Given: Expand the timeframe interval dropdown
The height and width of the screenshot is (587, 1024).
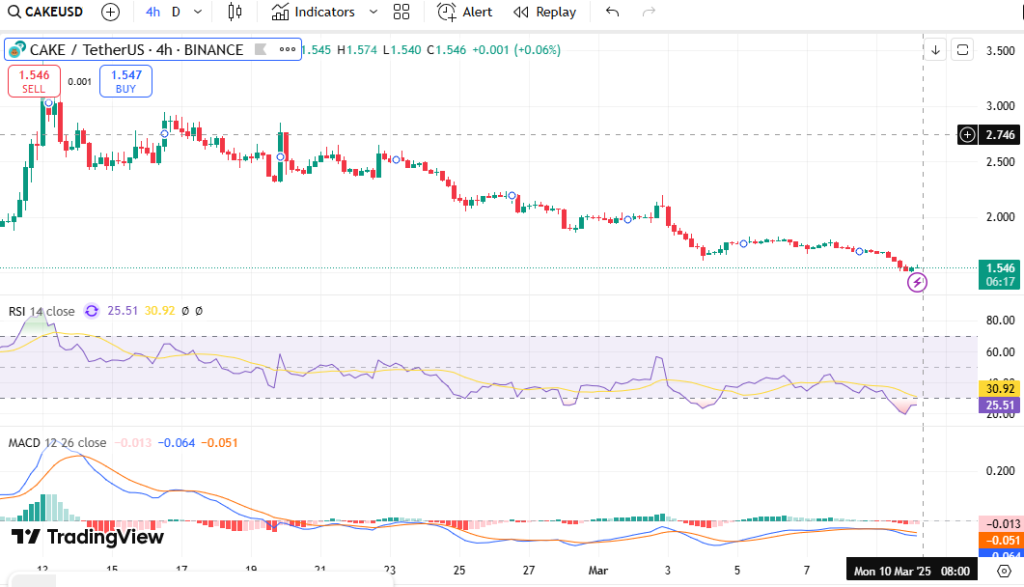Looking at the screenshot, I should click(198, 12).
